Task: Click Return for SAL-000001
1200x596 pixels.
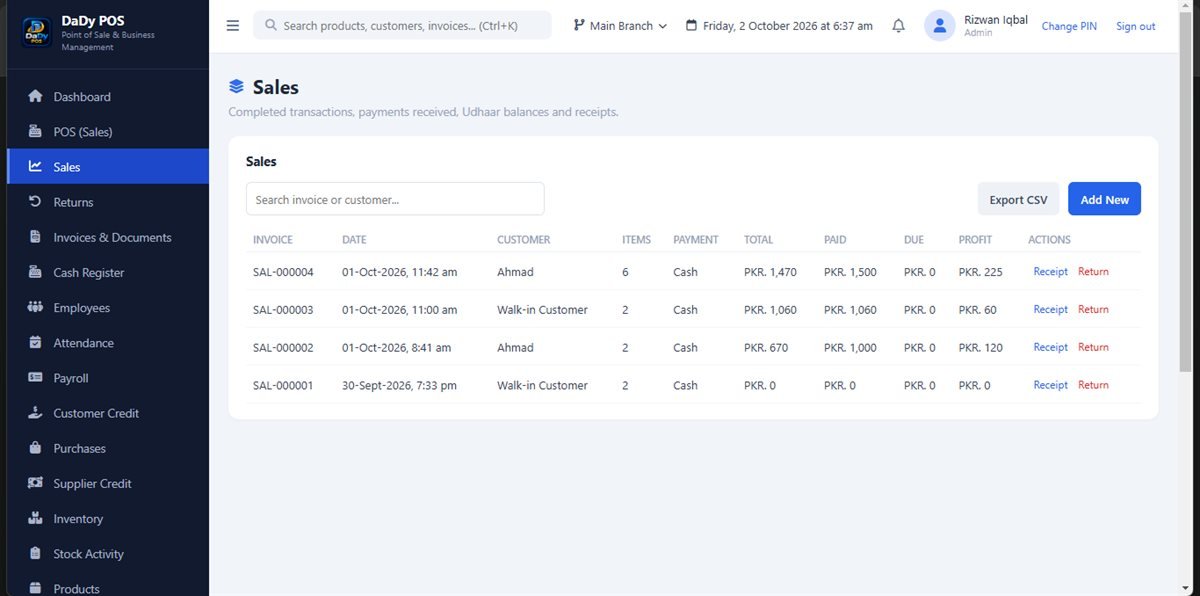Action: coord(1093,384)
